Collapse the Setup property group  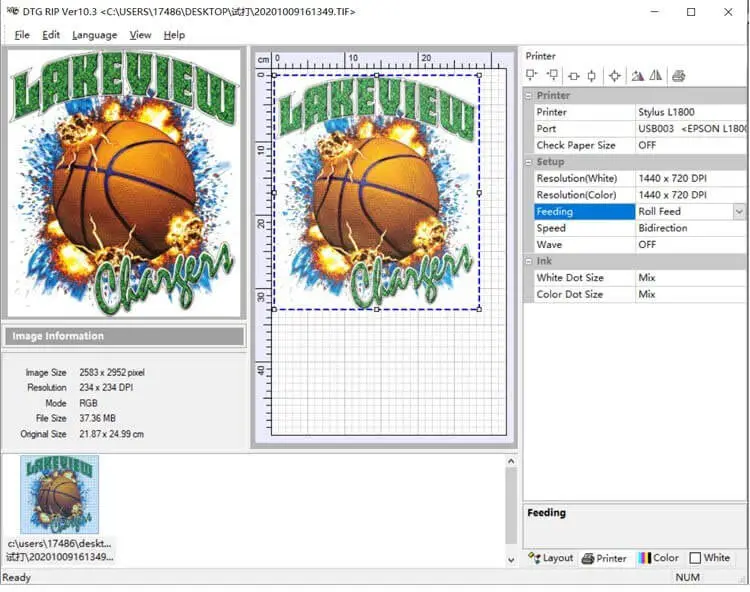pyautogui.click(x=529, y=162)
